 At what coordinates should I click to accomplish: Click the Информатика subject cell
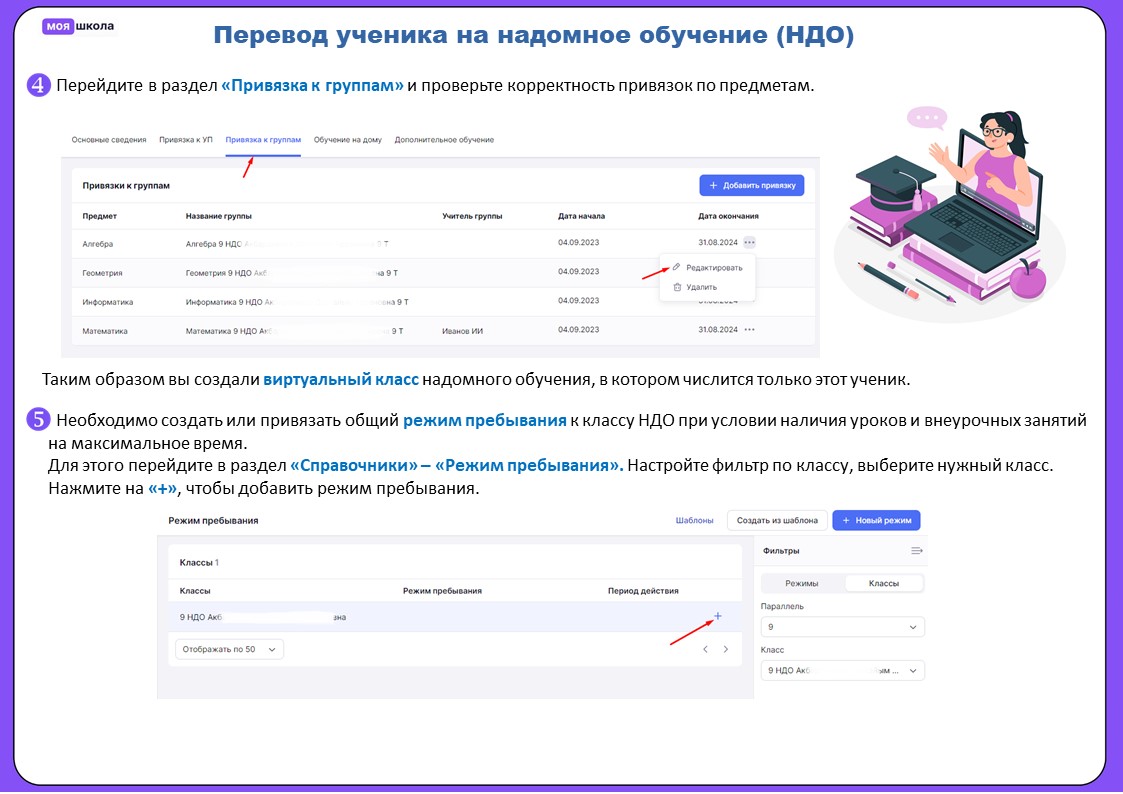point(107,302)
